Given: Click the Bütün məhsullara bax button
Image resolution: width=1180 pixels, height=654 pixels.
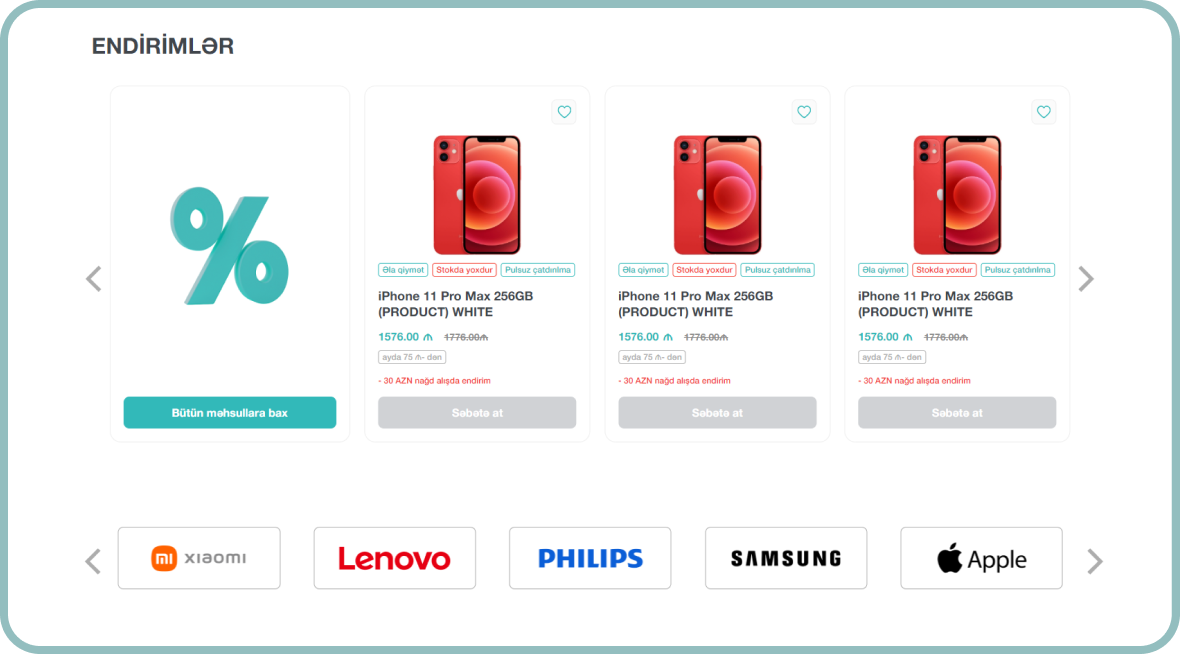Looking at the screenshot, I should [230, 412].
